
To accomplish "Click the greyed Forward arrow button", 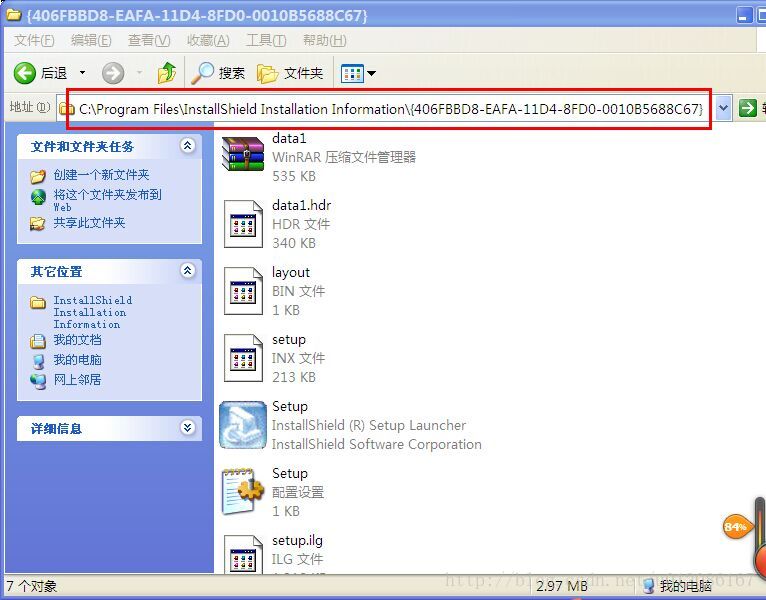I will point(113,73).
